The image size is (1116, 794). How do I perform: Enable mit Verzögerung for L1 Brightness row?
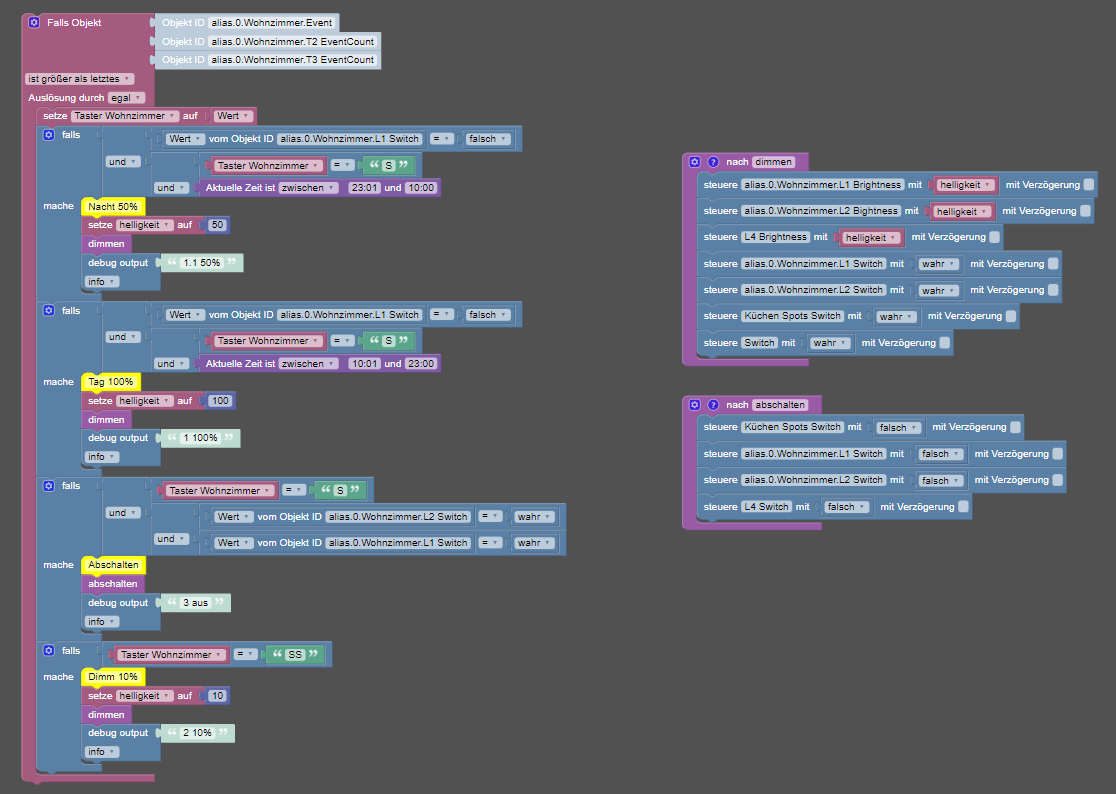point(1088,185)
